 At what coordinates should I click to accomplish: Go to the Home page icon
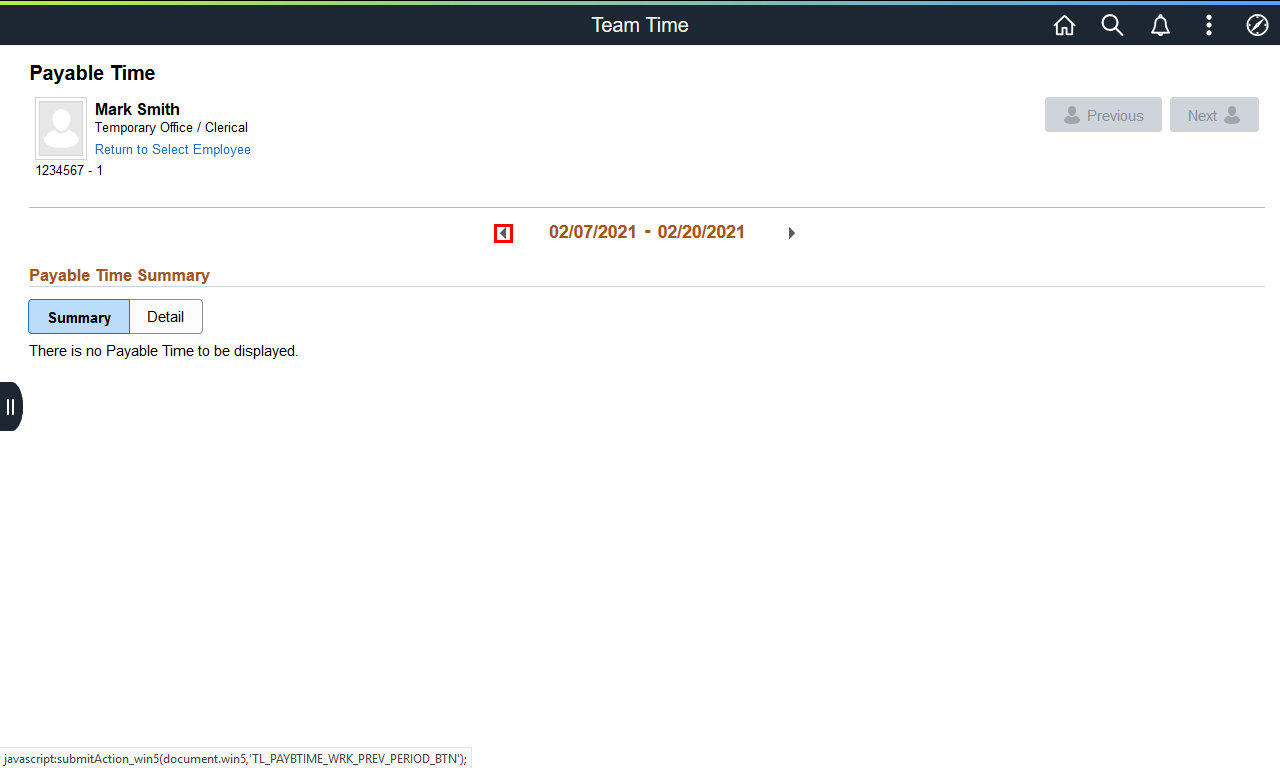click(x=1064, y=26)
